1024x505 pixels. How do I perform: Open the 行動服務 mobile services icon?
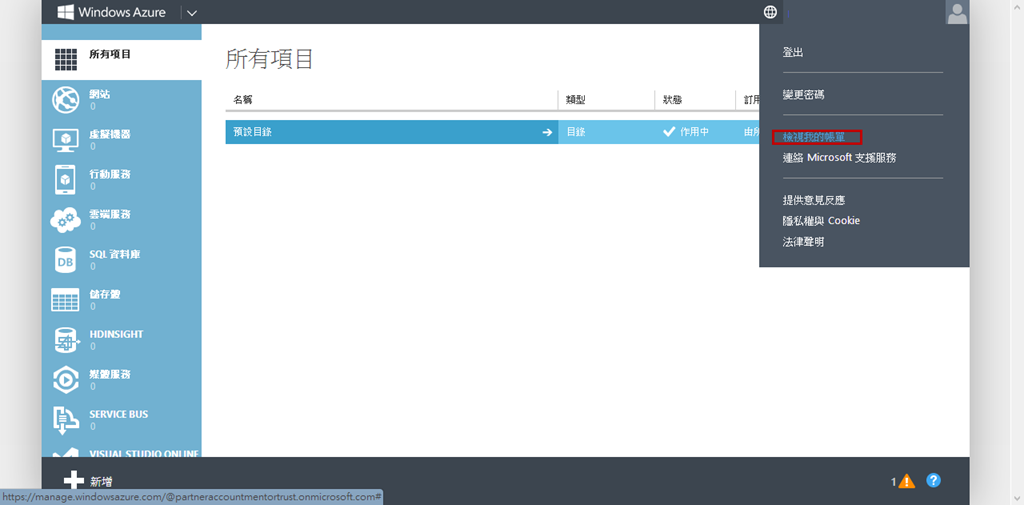click(65, 180)
